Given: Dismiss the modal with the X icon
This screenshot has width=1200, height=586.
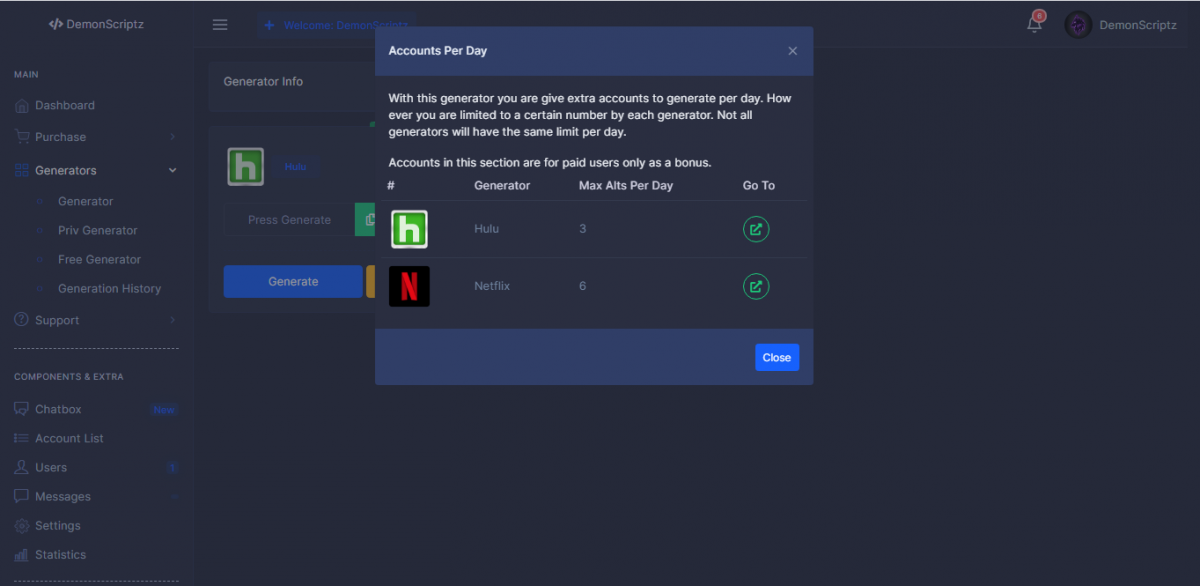Looking at the screenshot, I should [x=793, y=51].
